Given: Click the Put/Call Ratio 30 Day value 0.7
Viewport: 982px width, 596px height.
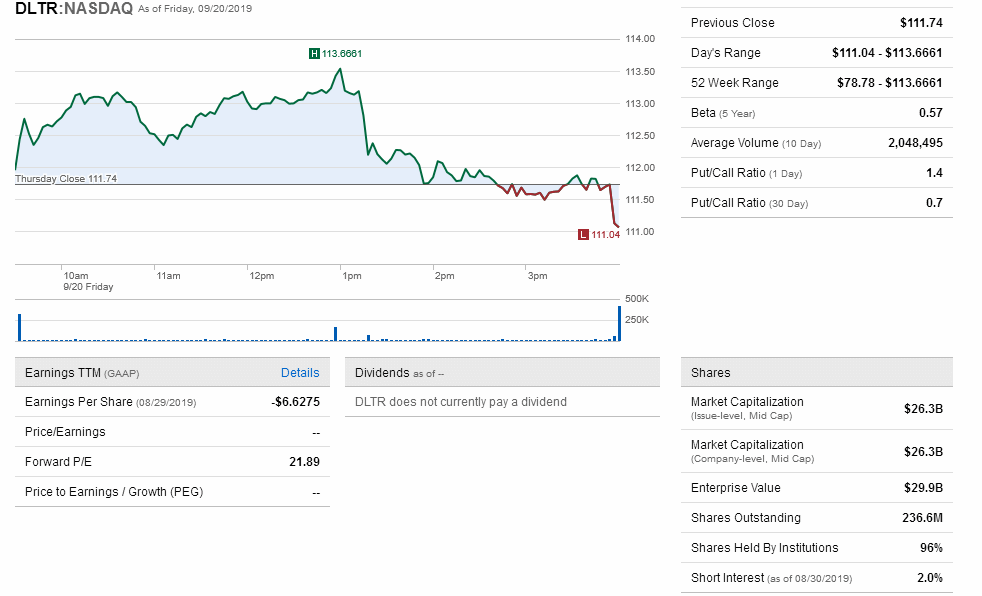Looking at the screenshot, I should click(x=934, y=203).
